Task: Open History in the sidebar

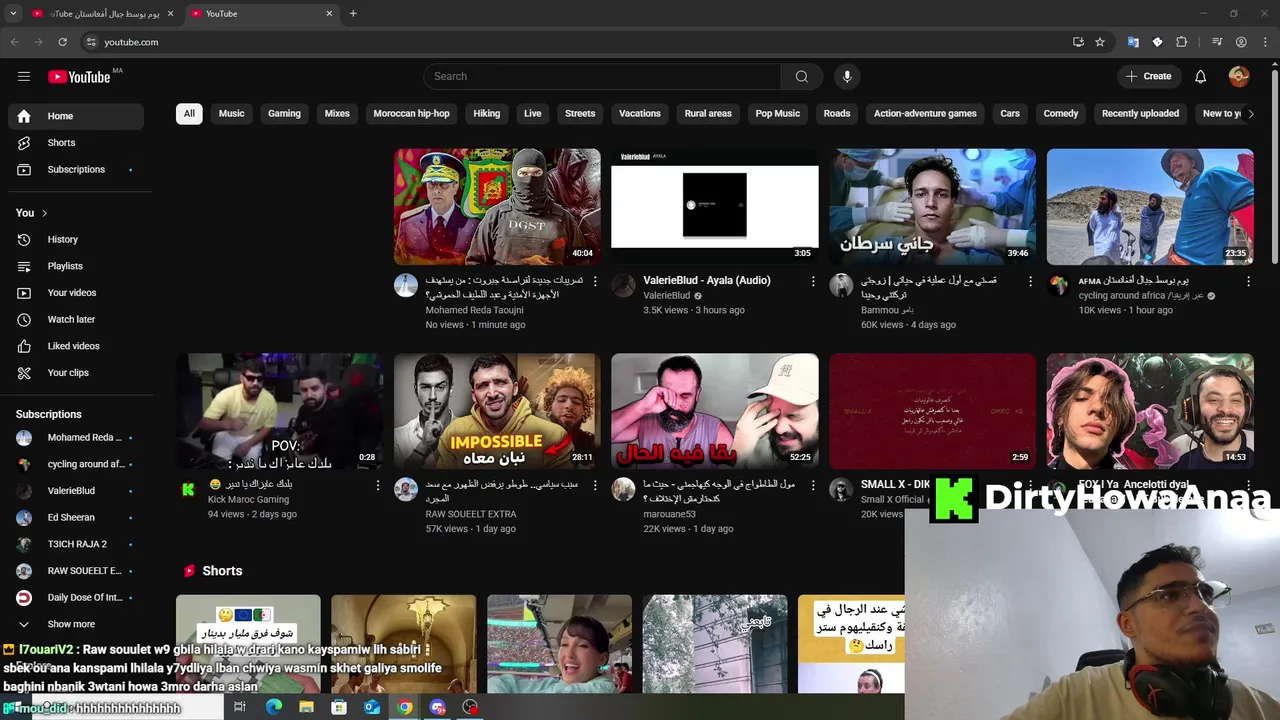Action: coord(76,240)
